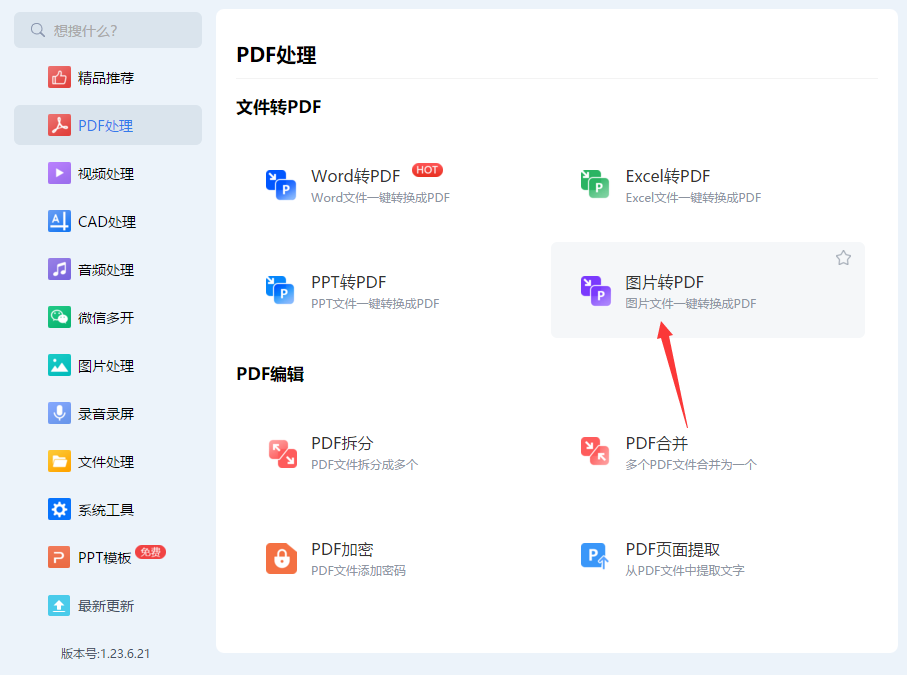This screenshot has width=907, height=675.
Task: Open the 图片转PDF tool
Action: click(x=708, y=290)
